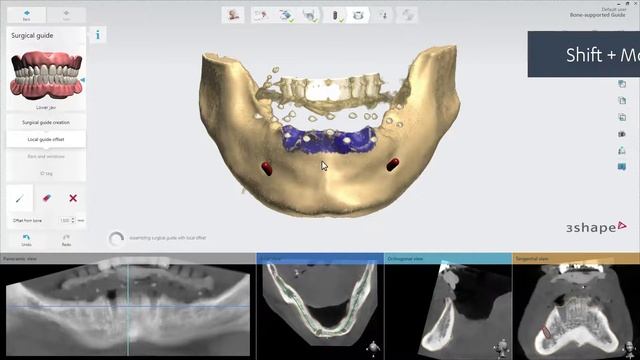Click the Surgical guide panel title
640x360 pixels.
coord(32,36)
